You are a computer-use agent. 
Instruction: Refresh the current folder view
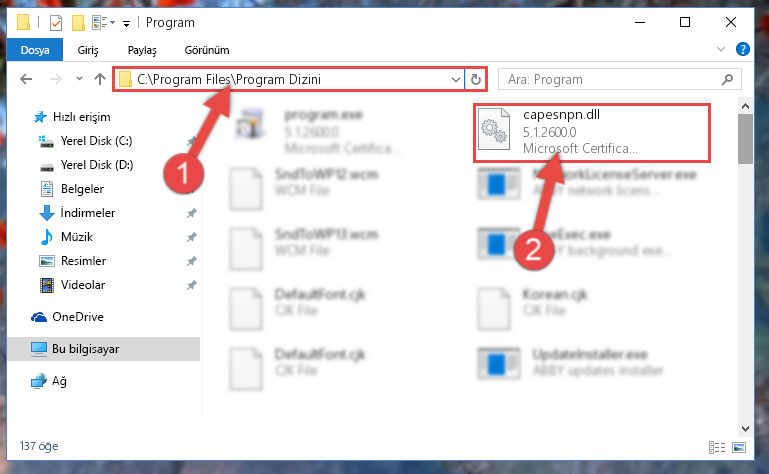coord(476,79)
